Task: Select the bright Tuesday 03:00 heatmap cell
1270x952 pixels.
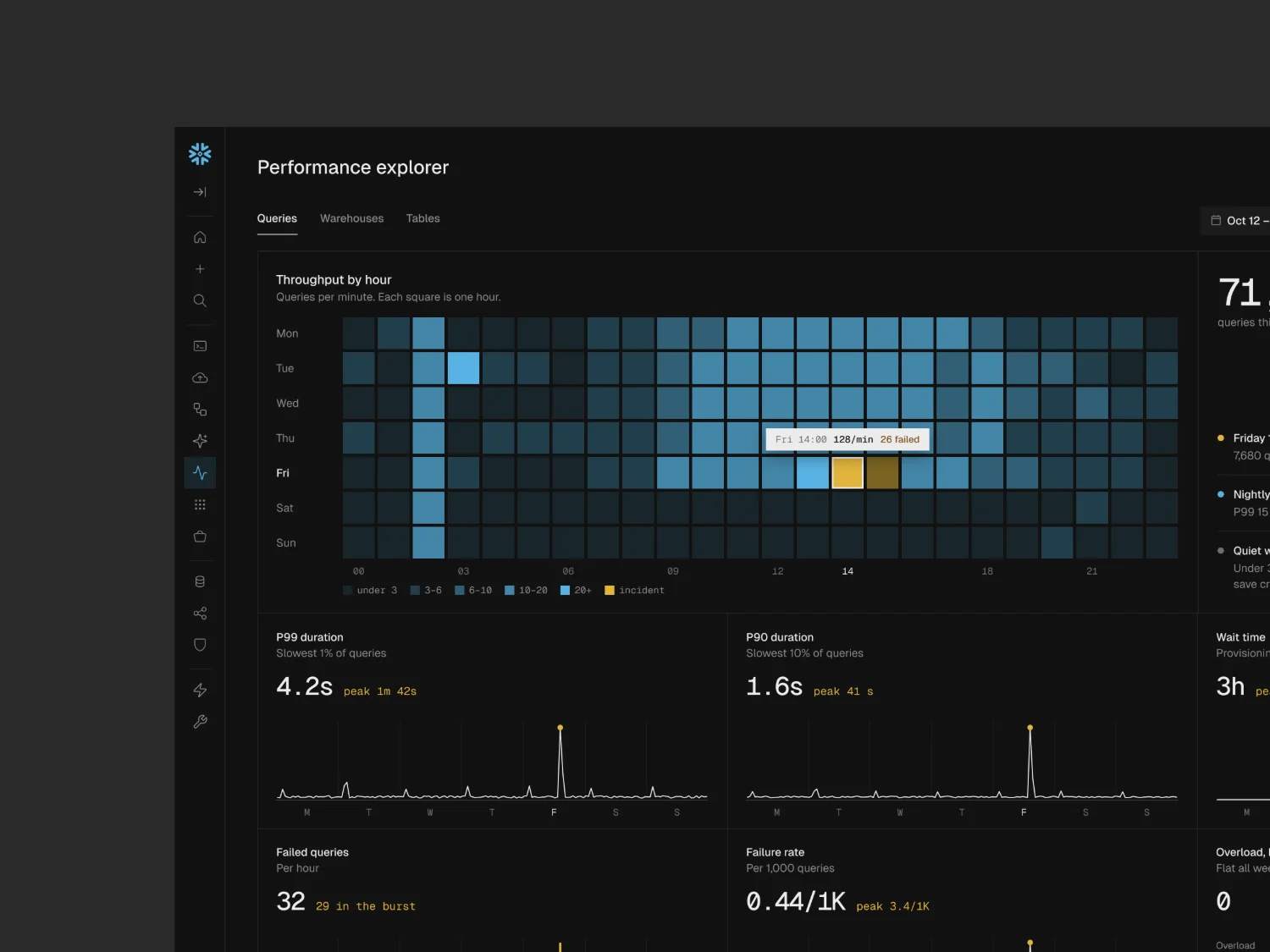Action: point(463,368)
